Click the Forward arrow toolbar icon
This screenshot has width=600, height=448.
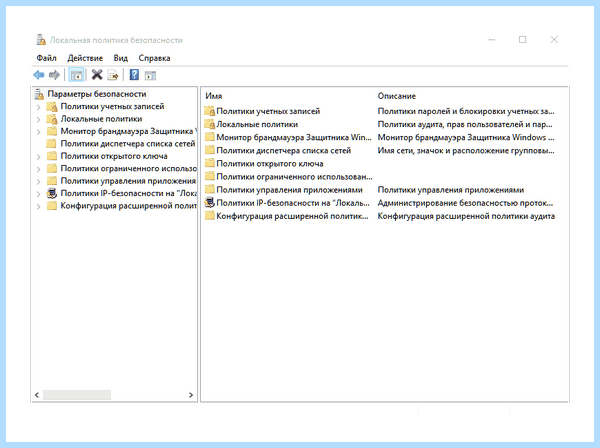click(x=54, y=75)
